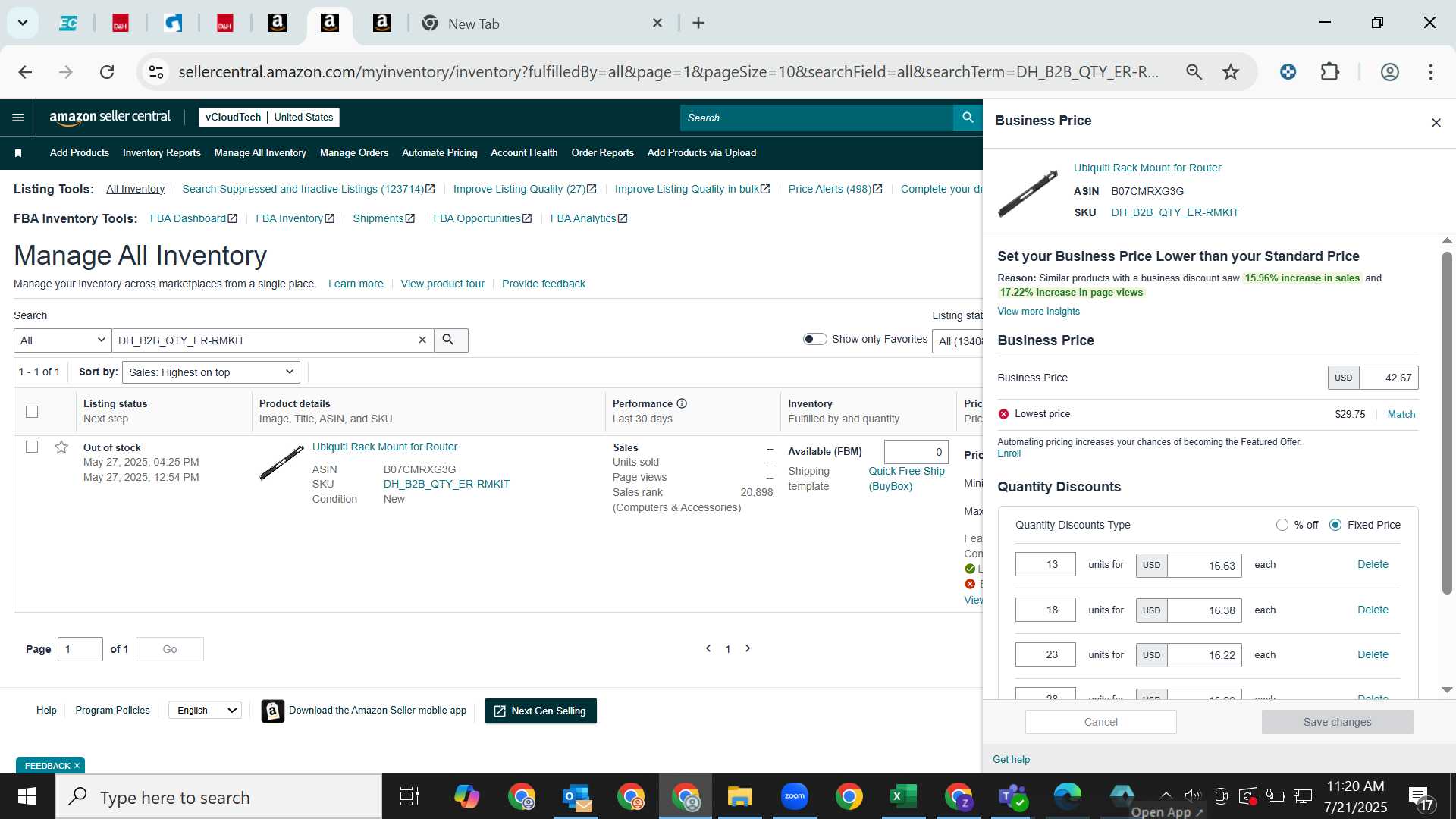Close the Business Price panel
The image size is (1456, 819).
(x=1436, y=123)
